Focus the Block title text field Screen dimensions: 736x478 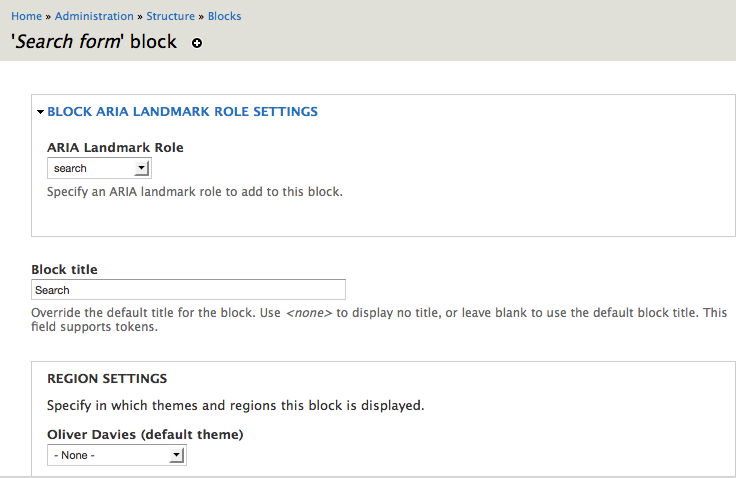tap(188, 290)
